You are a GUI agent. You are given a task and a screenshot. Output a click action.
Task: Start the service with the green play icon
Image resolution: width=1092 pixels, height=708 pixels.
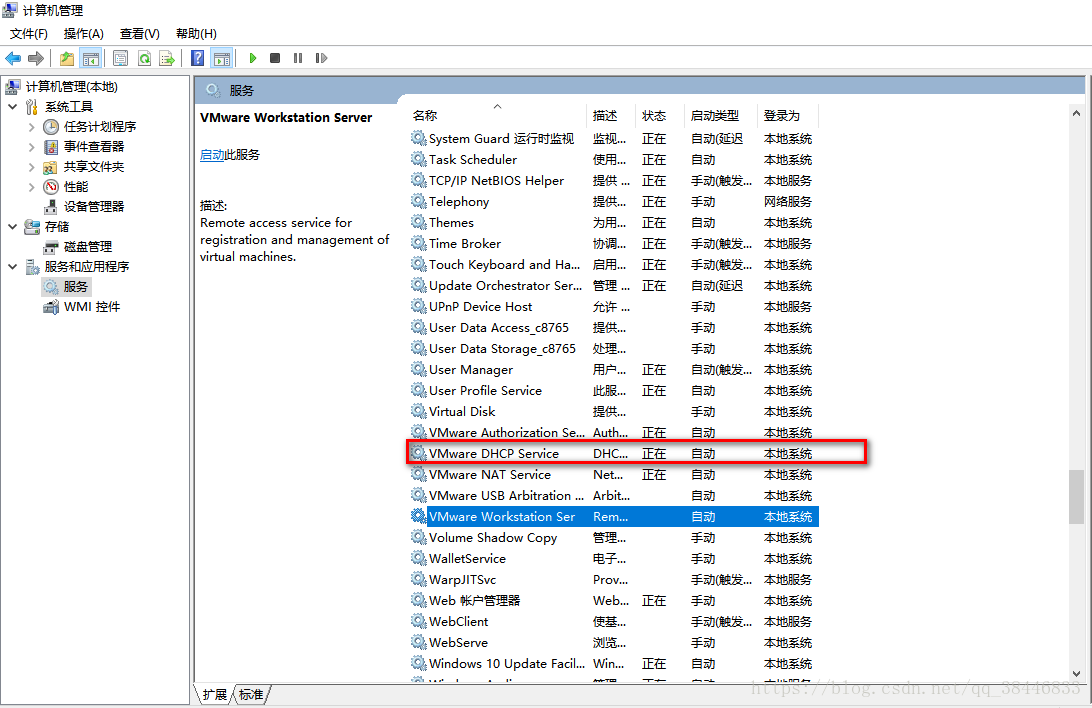tap(253, 58)
